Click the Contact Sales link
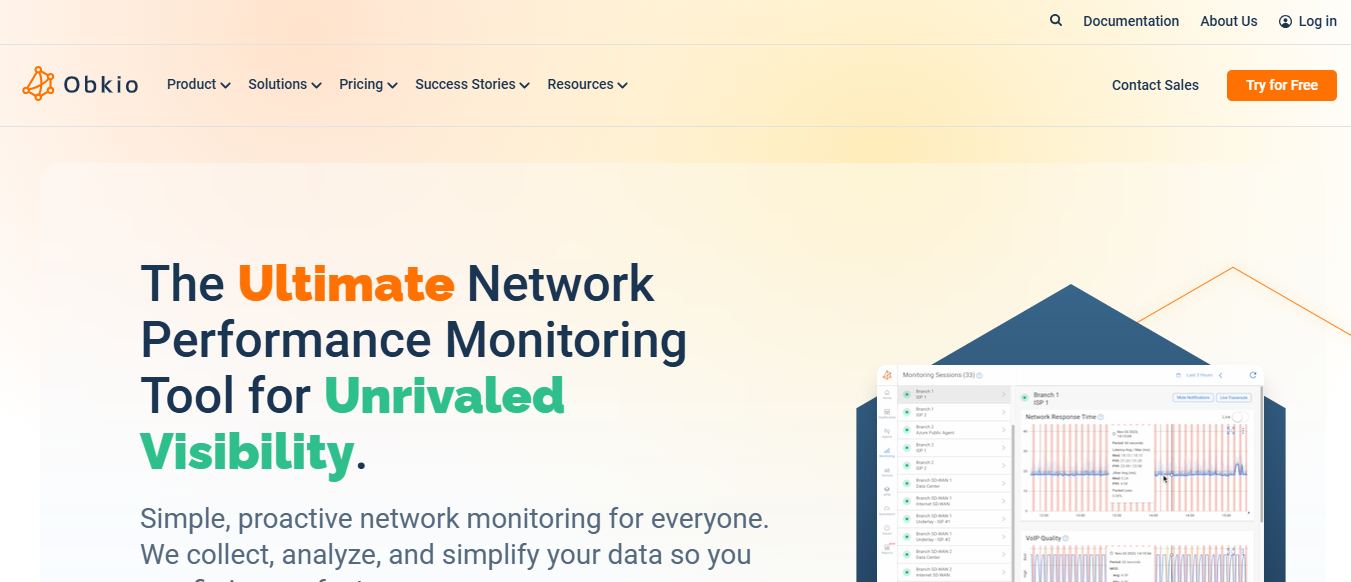 (1155, 86)
